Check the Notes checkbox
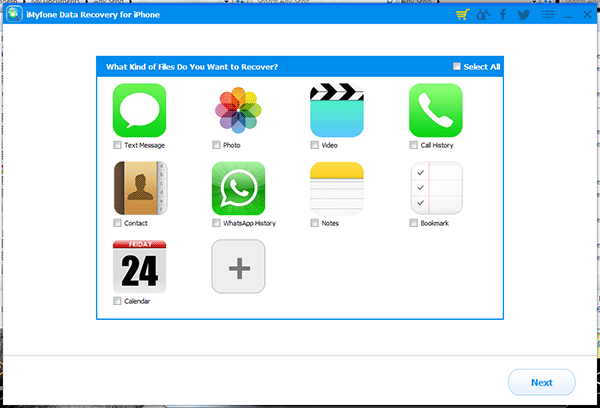Image resolution: width=600 pixels, height=408 pixels. pos(315,223)
